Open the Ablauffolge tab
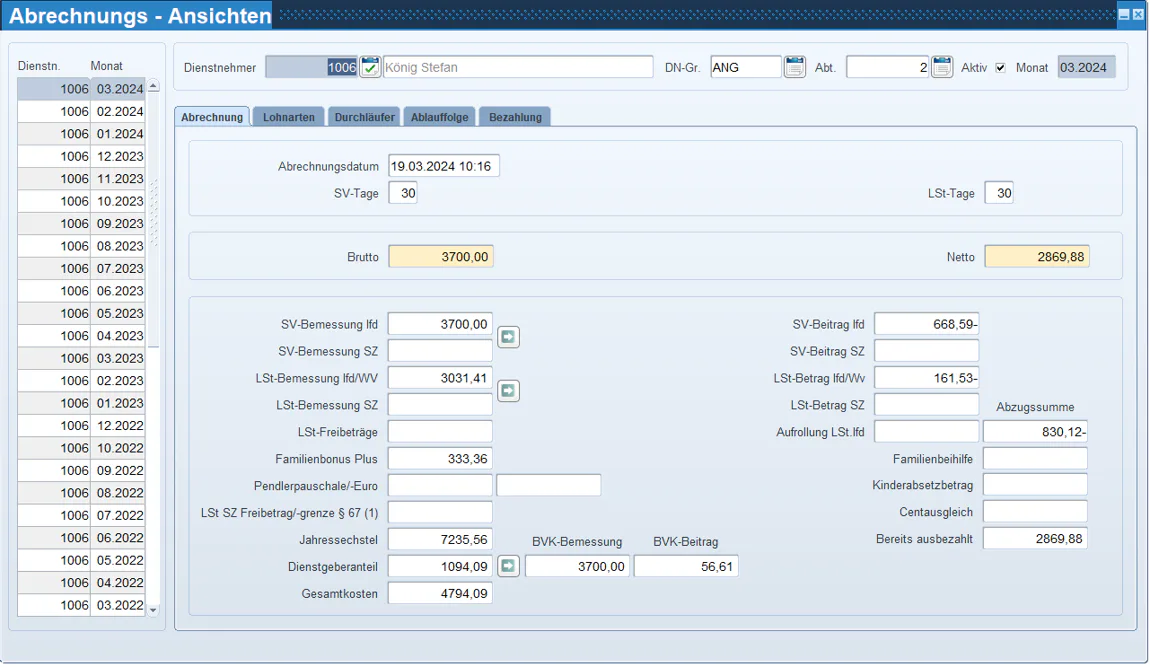Image resolution: width=1150 pixels, height=667 pixels. click(439, 117)
